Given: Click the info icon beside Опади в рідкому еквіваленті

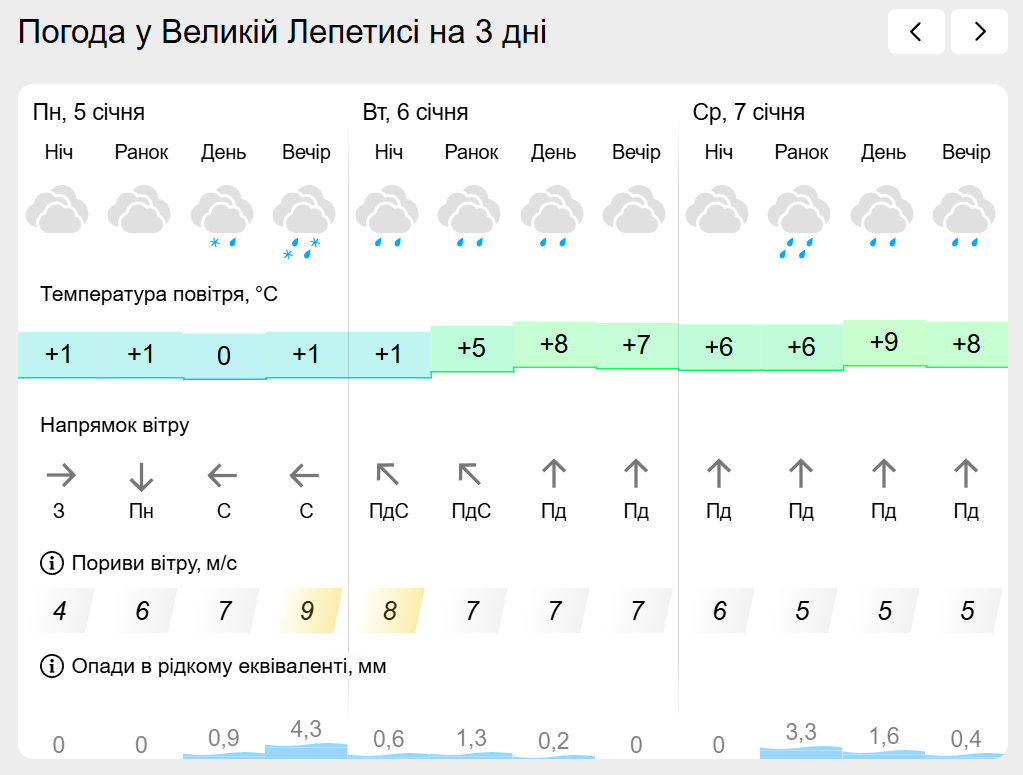Looking at the screenshot, I should pyautogui.click(x=51, y=666).
